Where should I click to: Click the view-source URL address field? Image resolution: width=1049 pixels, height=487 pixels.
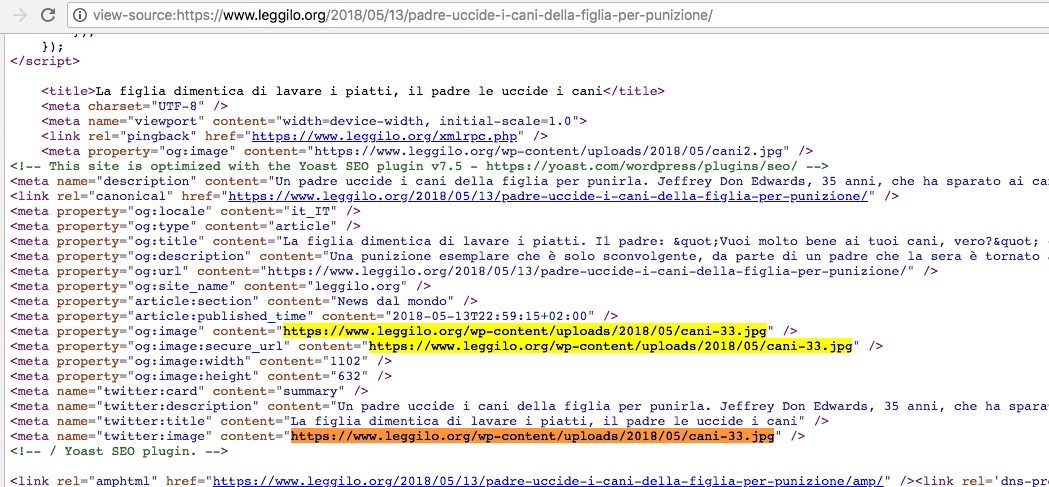click(400, 16)
